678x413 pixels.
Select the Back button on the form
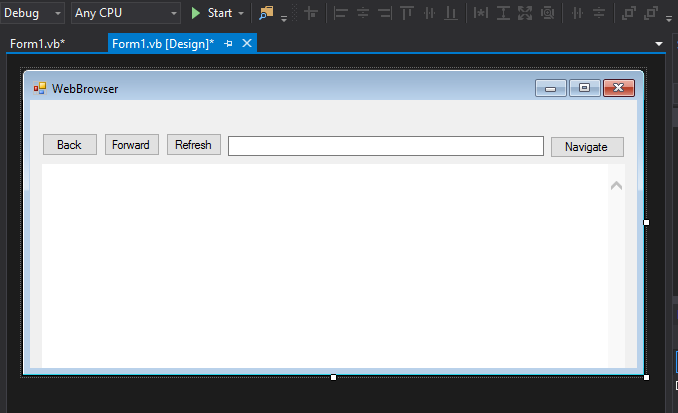(x=70, y=144)
